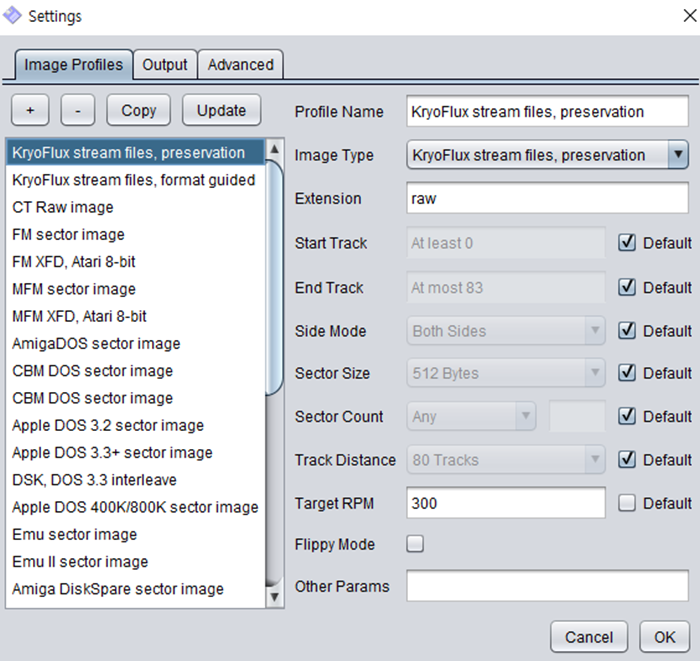Select 'MFM sector image' profile
700x661 pixels.
pyautogui.click(x=135, y=289)
